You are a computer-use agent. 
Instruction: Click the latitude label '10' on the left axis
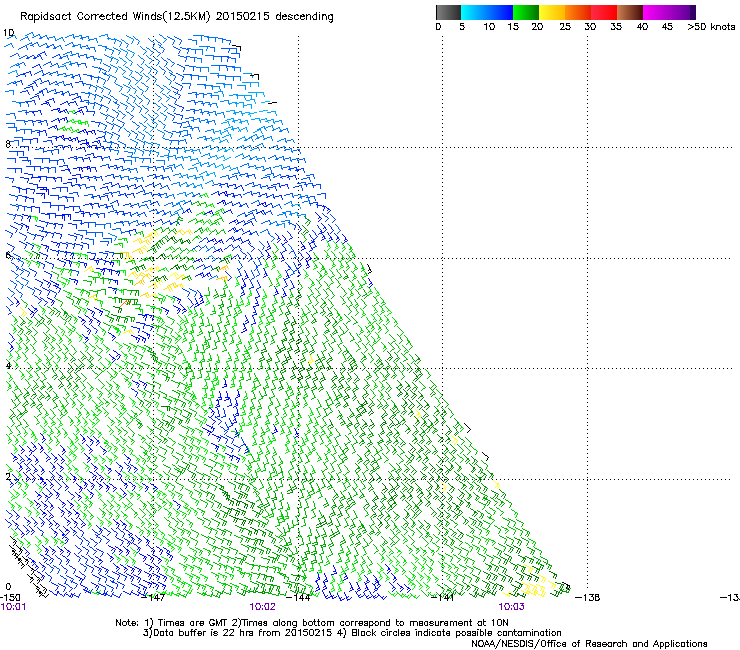[8, 33]
